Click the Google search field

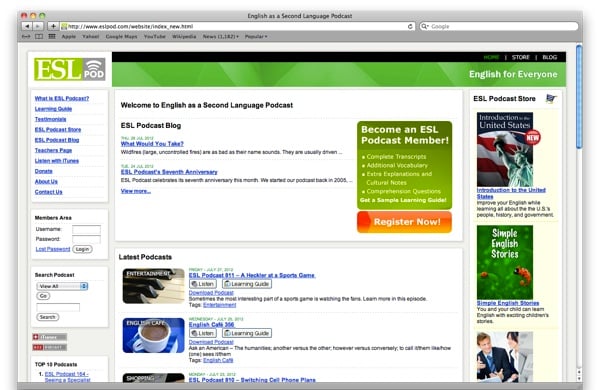point(499,26)
